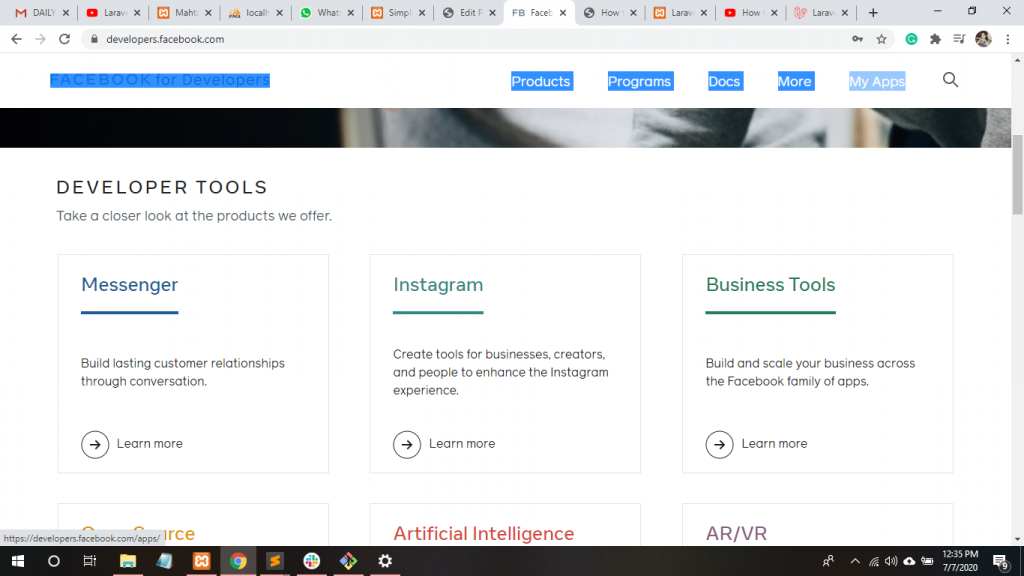Open the notification center icon
Screen dimensions: 1024x576
[1000, 562]
